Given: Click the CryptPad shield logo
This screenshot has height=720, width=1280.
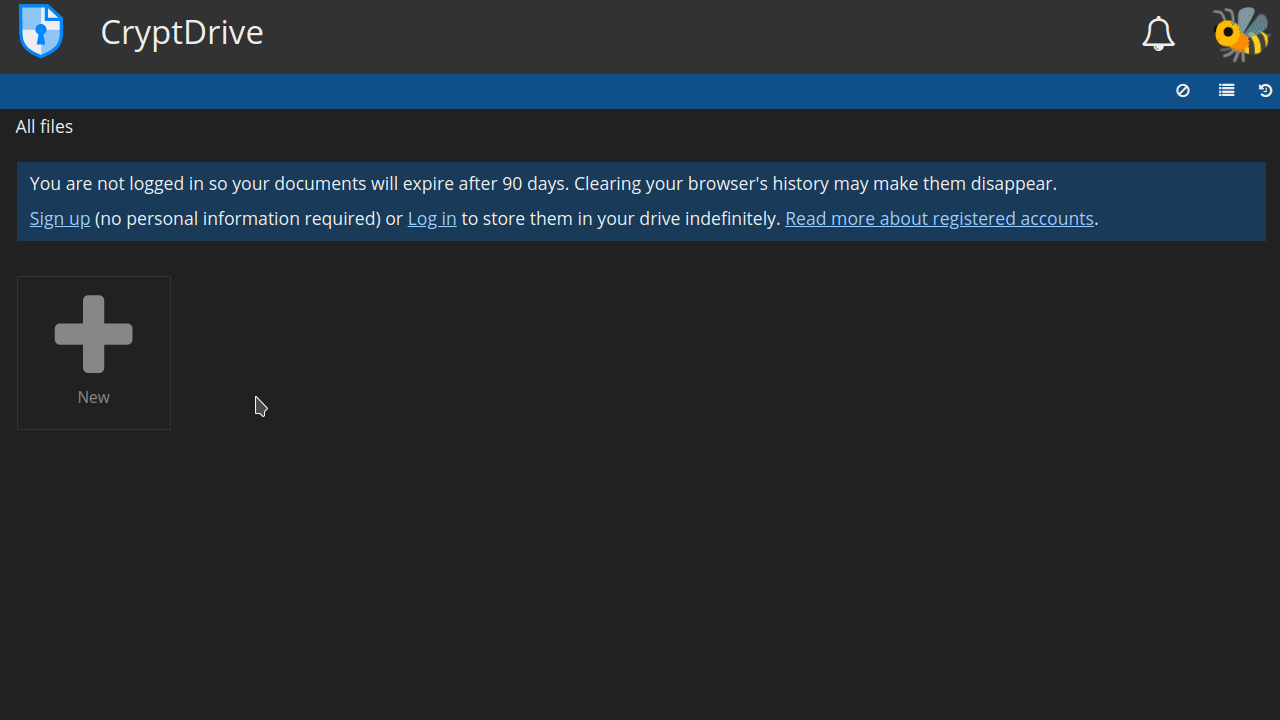Looking at the screenshot, I should click(x=41, y=32).
